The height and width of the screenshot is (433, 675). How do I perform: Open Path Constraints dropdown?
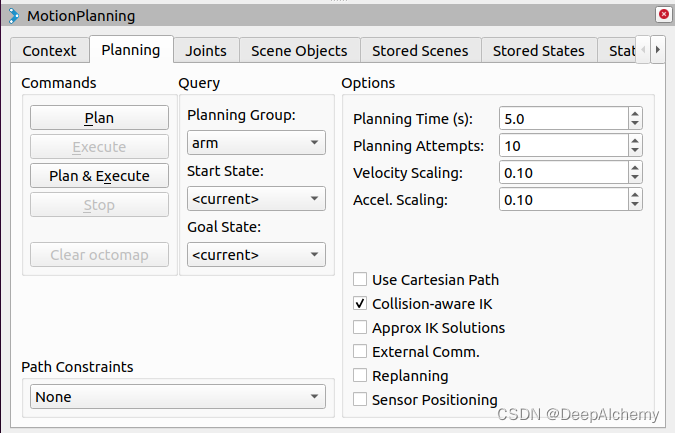pyautogui.click(x=178, y=397)
